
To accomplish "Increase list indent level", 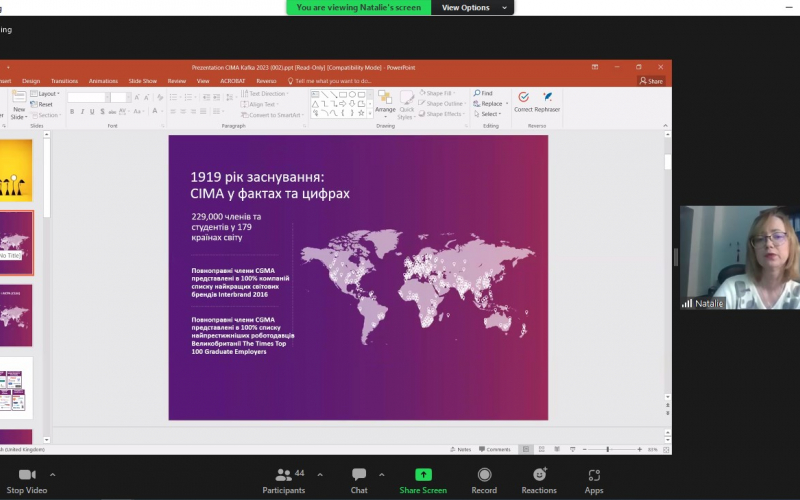I will coord(216,97).
